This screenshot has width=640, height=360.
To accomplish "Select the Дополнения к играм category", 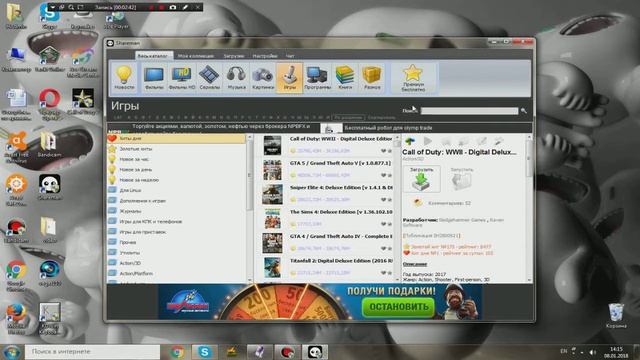I will pyautogui.click(x=176, y=201).
